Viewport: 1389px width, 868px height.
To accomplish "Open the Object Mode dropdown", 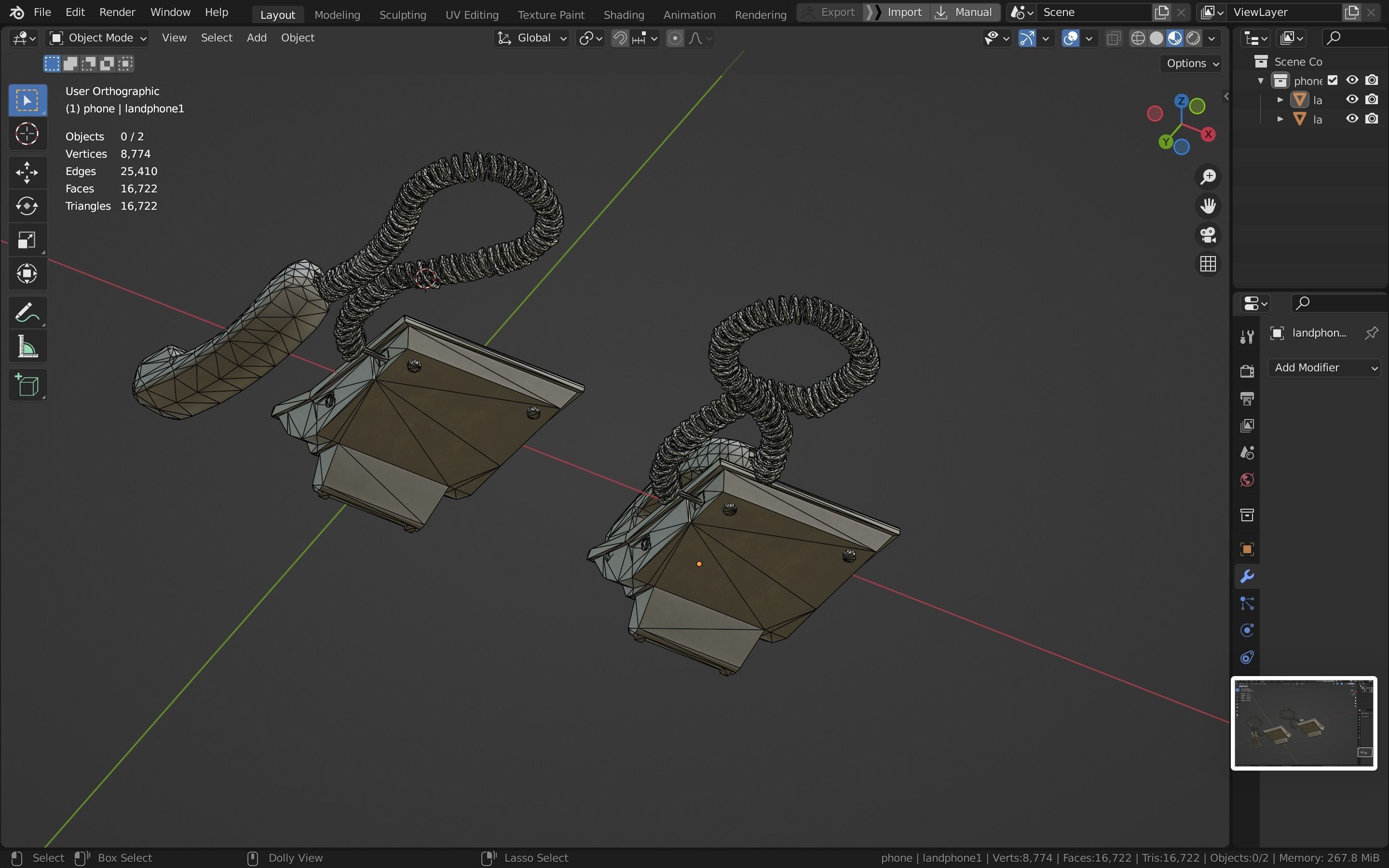I will (x=97, y=38).
